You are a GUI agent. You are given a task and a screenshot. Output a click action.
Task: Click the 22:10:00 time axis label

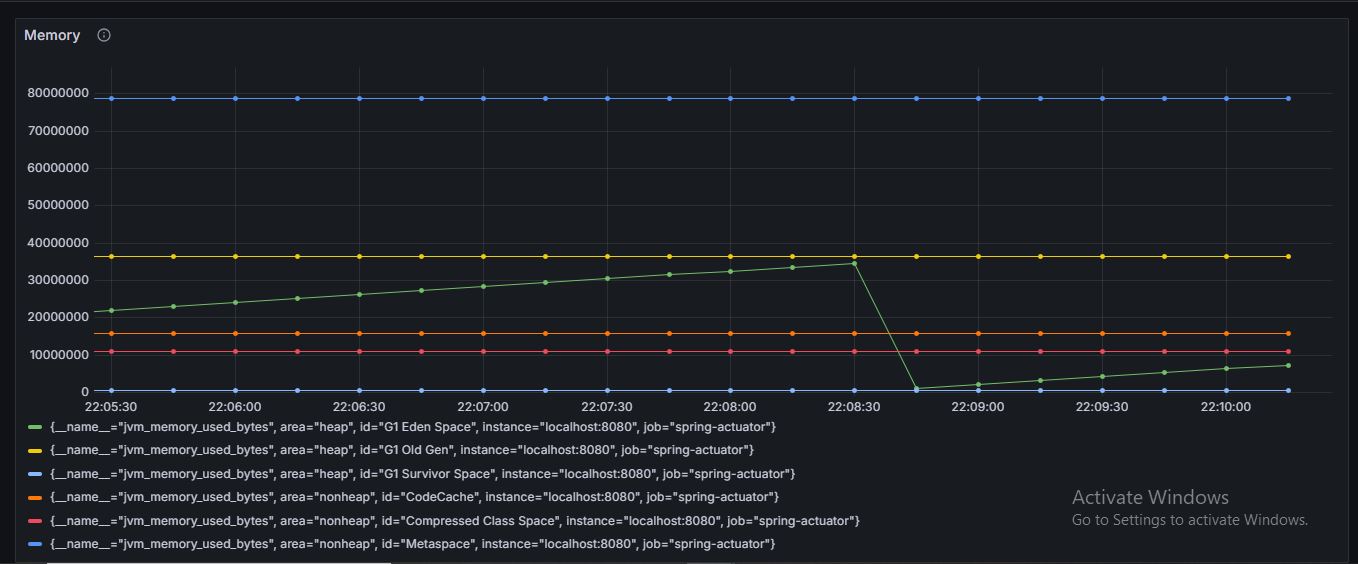click(1226, 407)
